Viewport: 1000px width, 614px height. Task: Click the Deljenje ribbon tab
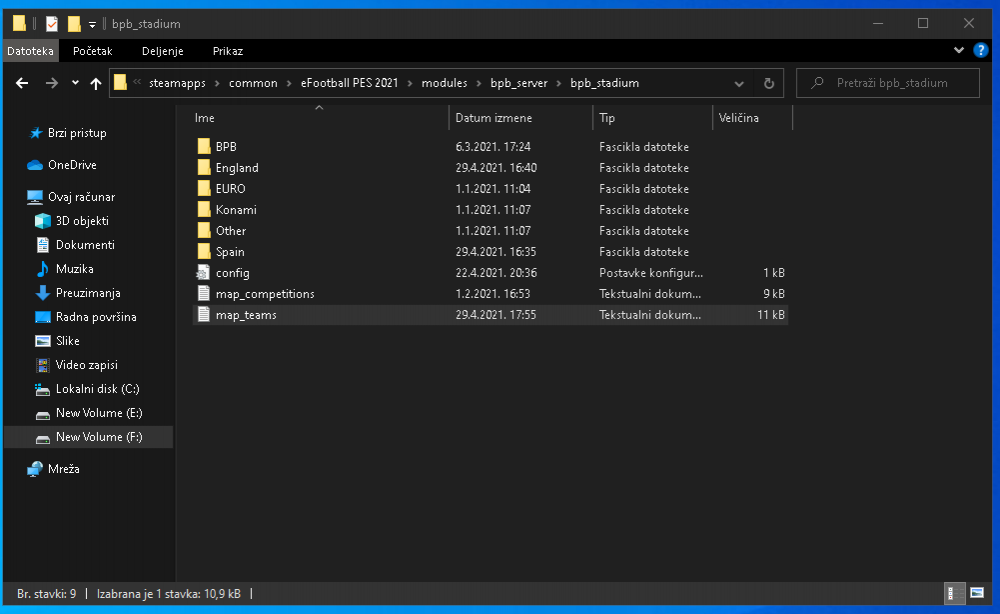point(162,51)
